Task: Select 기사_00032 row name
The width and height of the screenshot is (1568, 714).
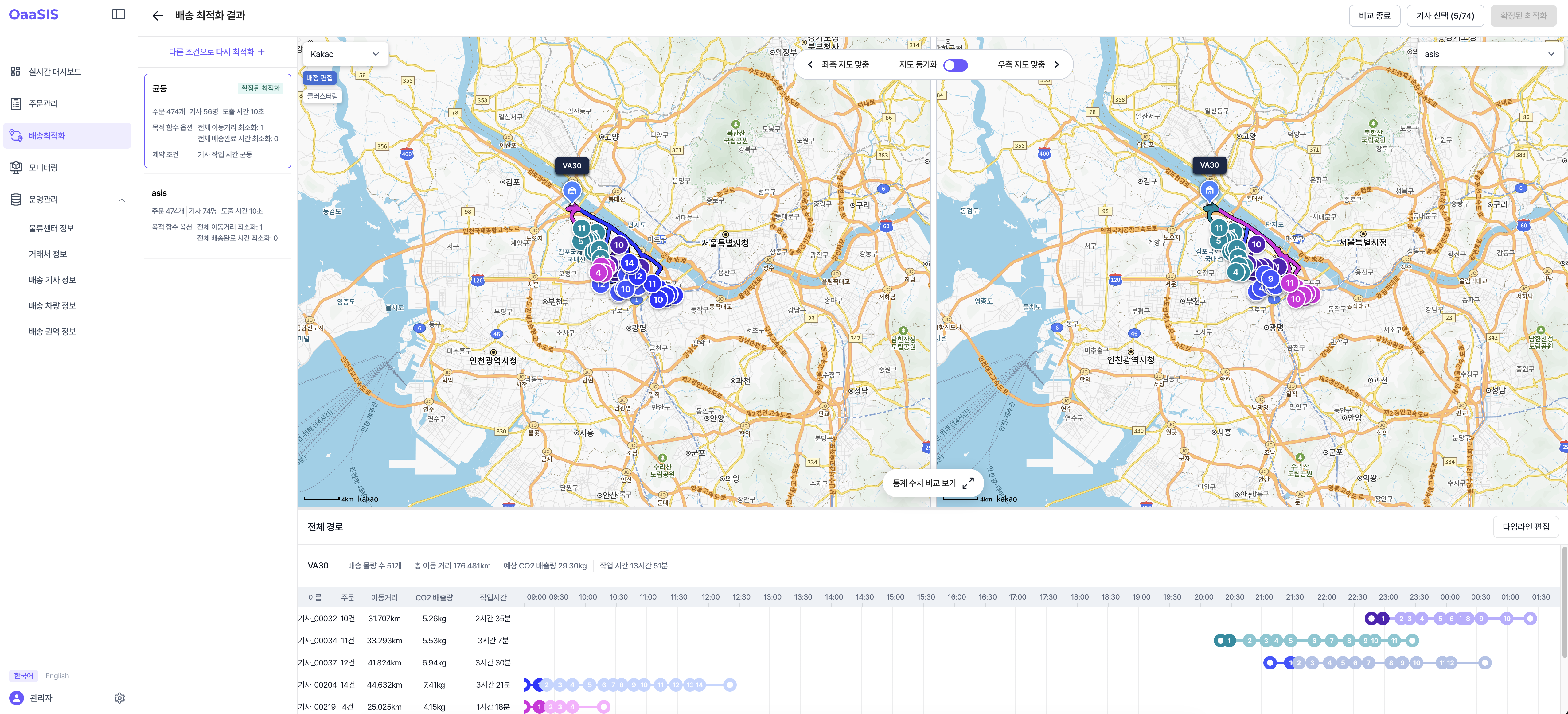Action: pos(317,619)
